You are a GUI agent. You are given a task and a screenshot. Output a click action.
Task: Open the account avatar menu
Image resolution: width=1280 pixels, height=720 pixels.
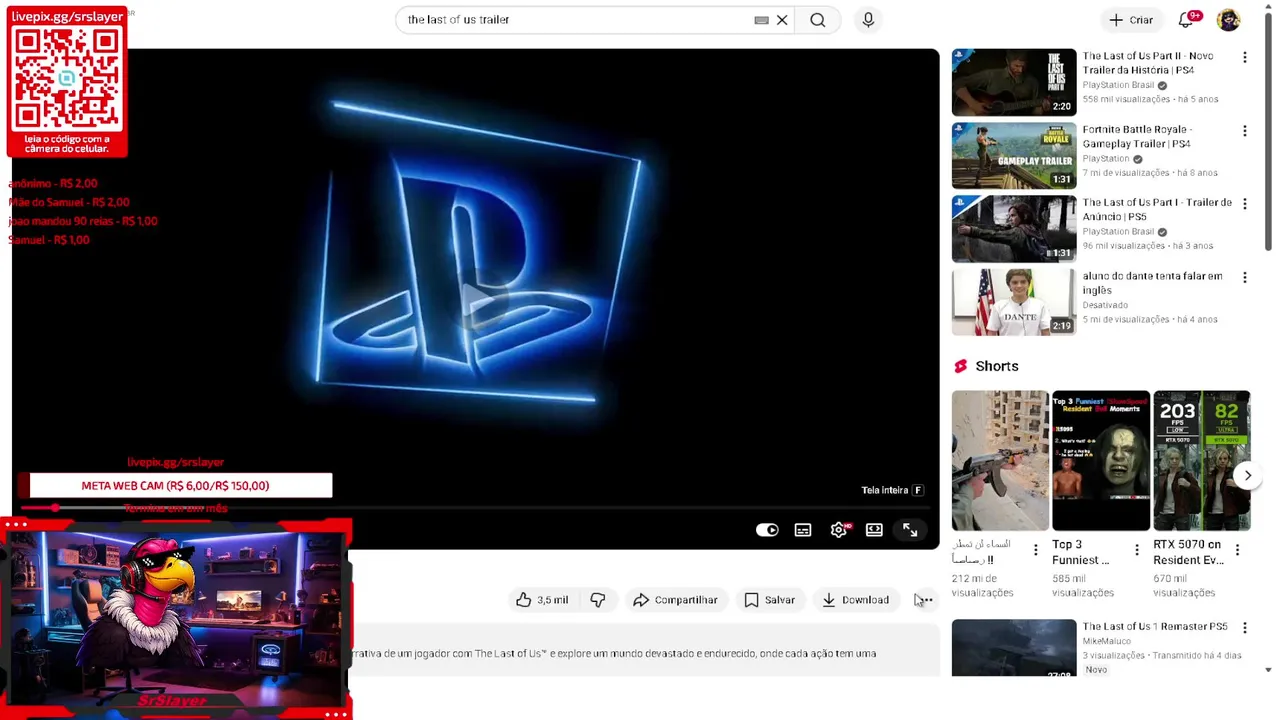click(x=1228, y=20)
